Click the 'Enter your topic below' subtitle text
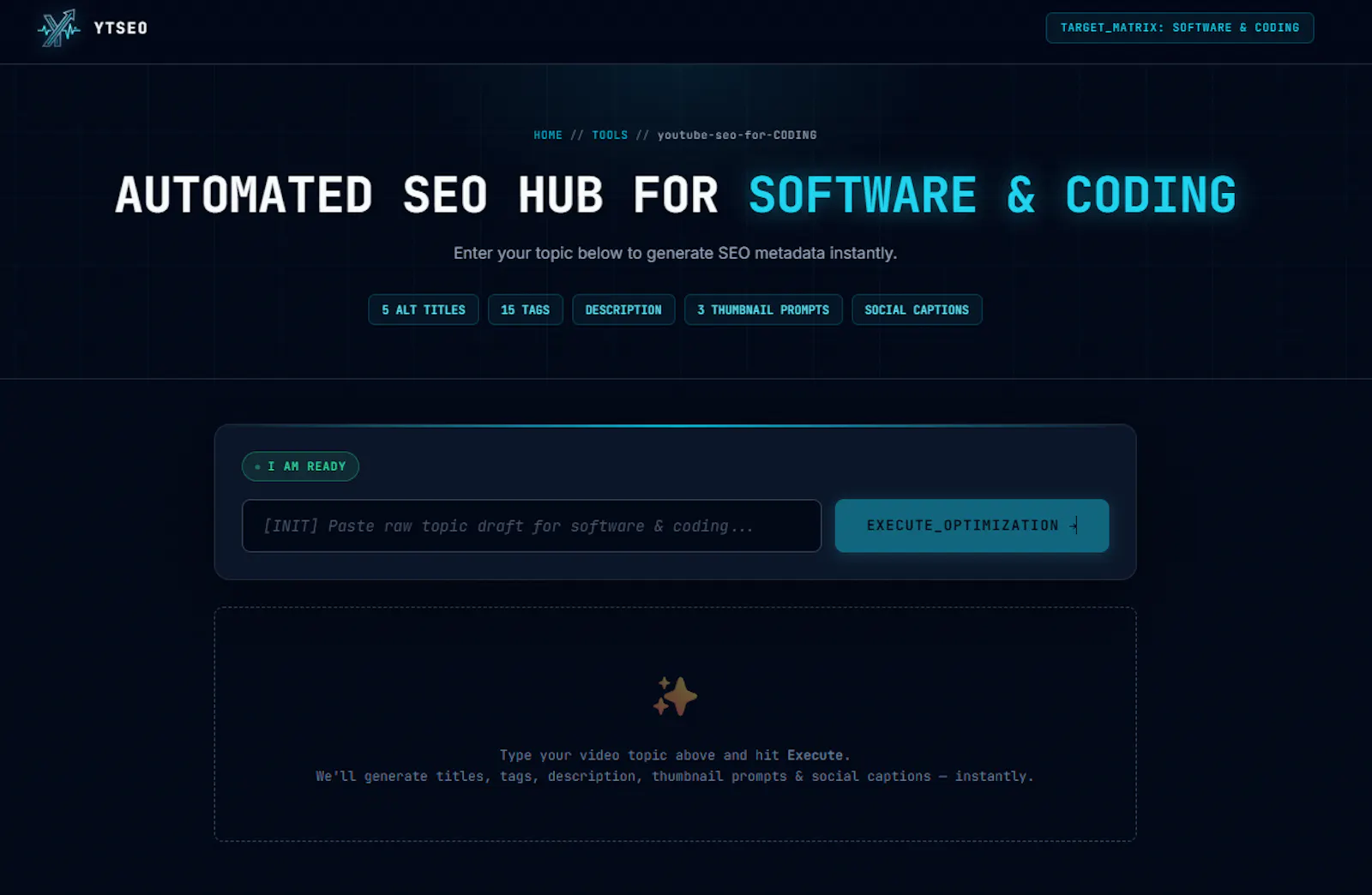Viewport: 1372px width, 895px height. coord(675,253)
